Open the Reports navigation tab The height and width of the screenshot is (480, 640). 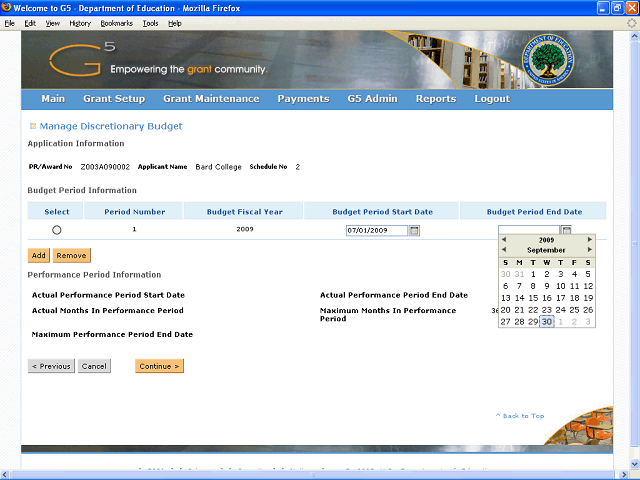click(436, 99)
